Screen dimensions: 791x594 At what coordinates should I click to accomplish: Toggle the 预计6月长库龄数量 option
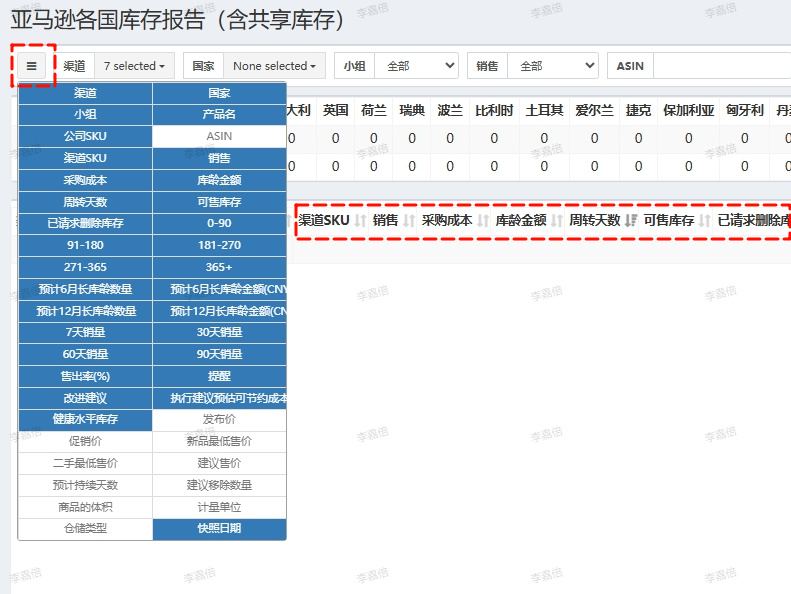coord(85,289)
